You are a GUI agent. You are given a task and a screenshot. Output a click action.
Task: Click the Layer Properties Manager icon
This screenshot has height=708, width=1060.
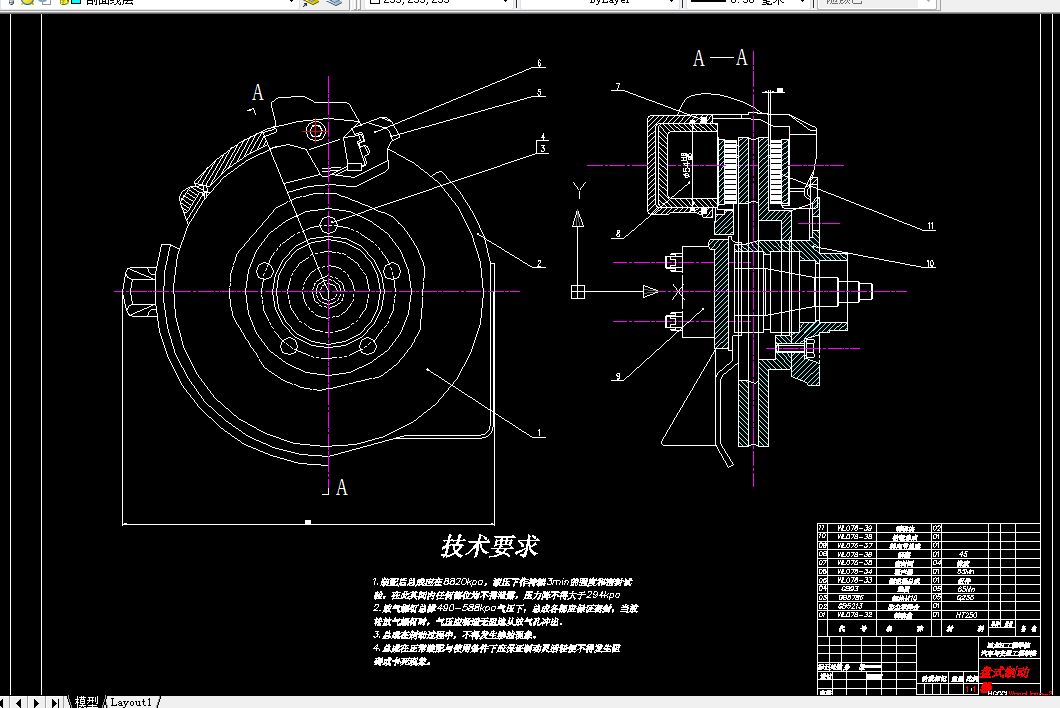(3, 4)
